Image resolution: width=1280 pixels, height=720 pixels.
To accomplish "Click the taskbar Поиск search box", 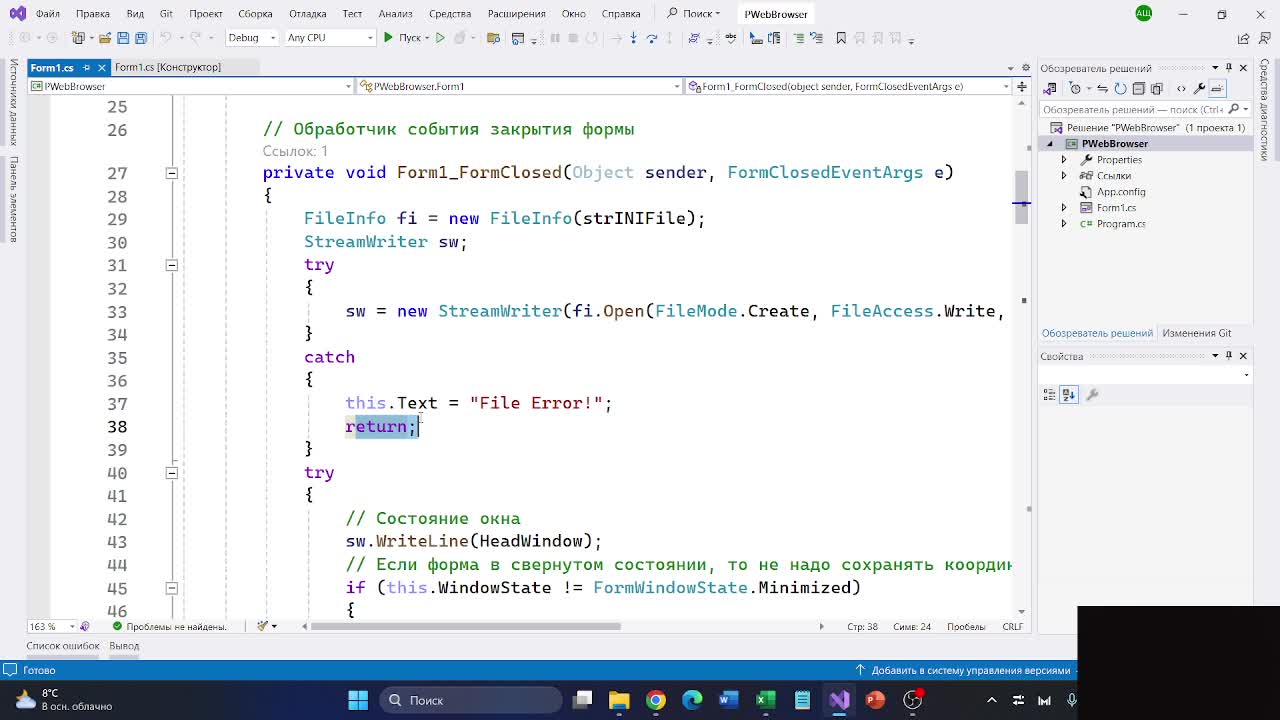I will 471,700.
